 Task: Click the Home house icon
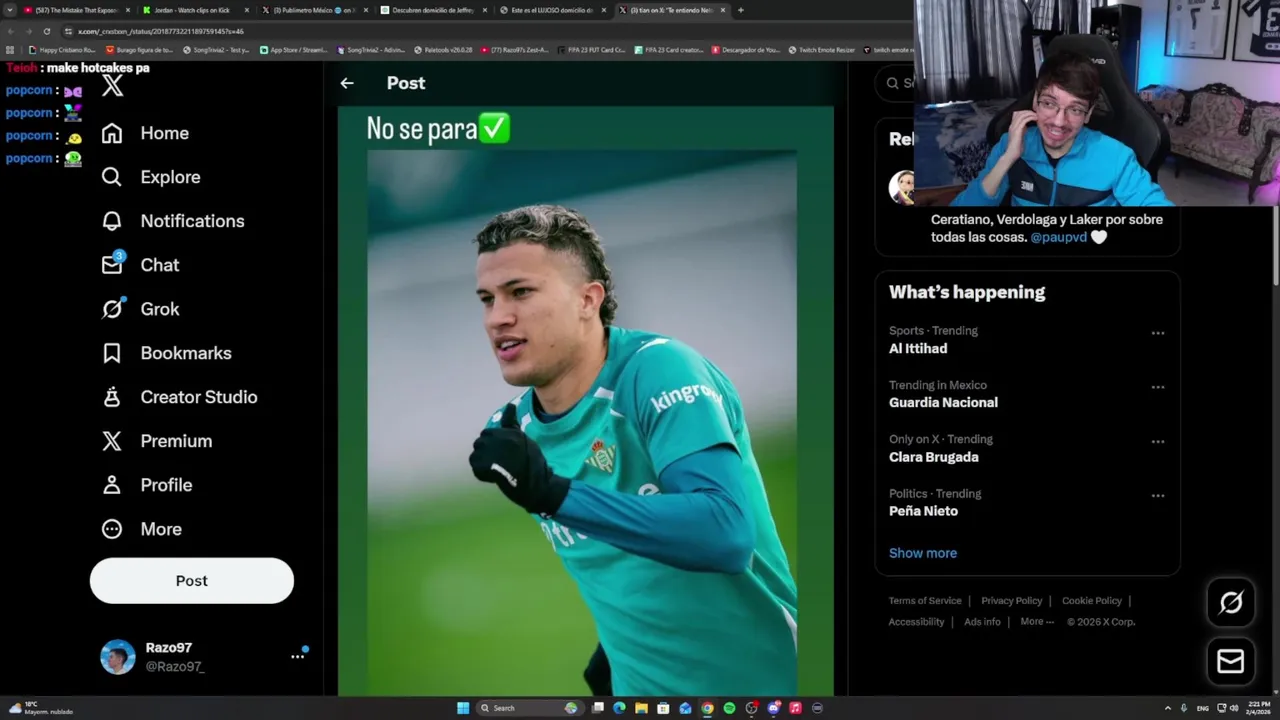coord(112,133)
